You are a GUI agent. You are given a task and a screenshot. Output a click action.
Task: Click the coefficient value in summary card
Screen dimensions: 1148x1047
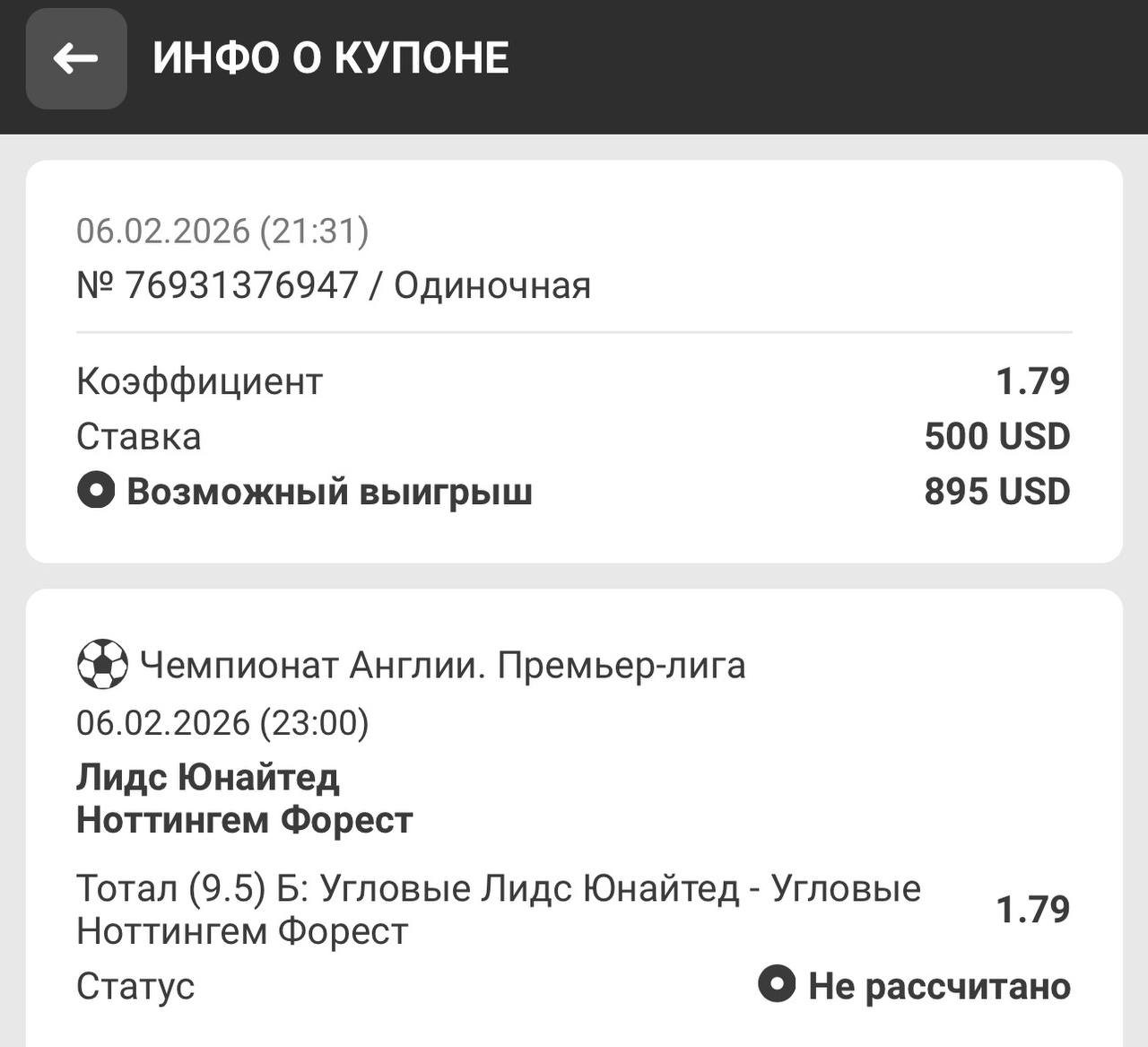click(1033, 381)
